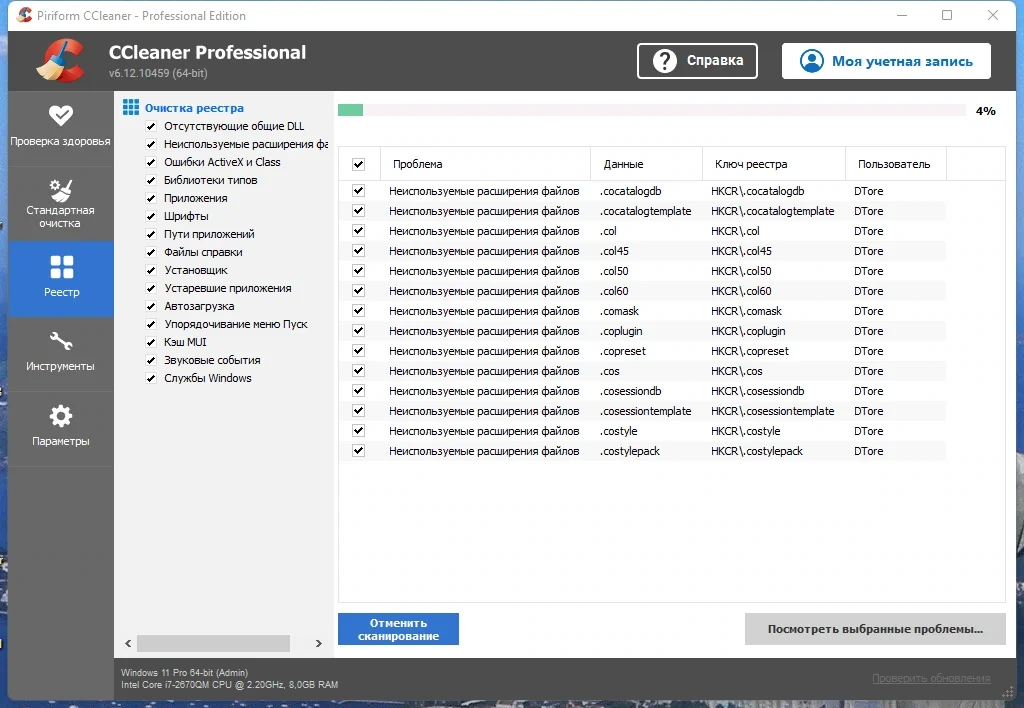Click the Очистка реестра heading
The height and width of the screenshot is (708, 1024).
(194, 108)
